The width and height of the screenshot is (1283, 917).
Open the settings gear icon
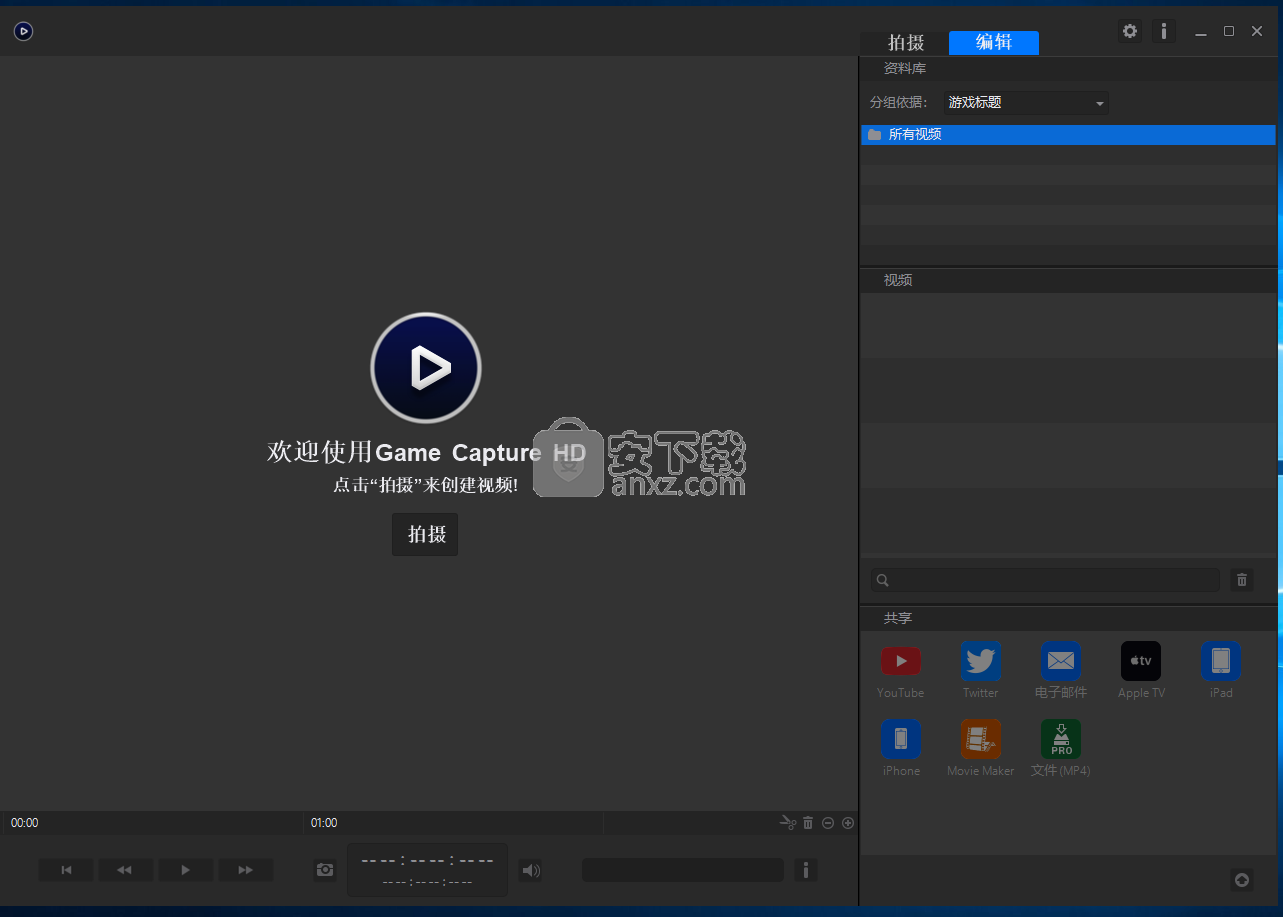(x=1130, y=31)
